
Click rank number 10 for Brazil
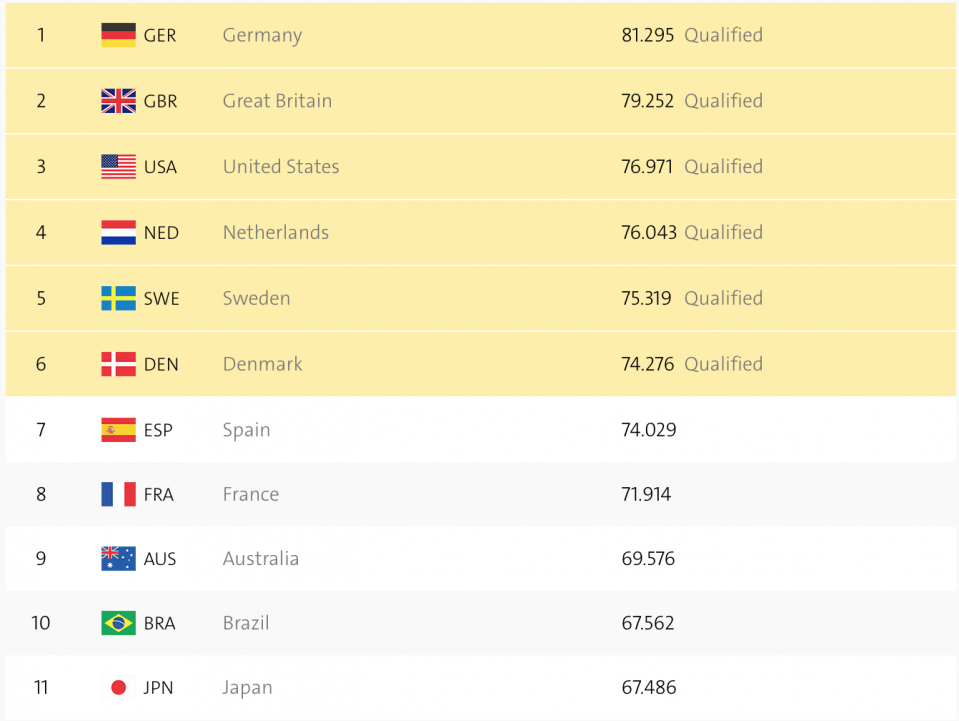point(41,623)
